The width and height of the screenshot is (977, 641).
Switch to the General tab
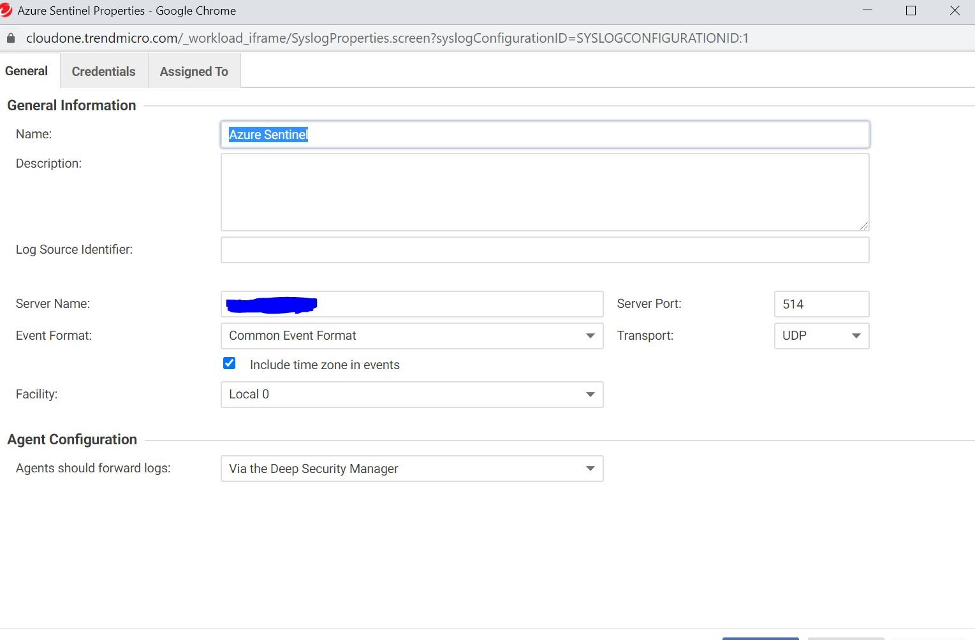[26, 71]
